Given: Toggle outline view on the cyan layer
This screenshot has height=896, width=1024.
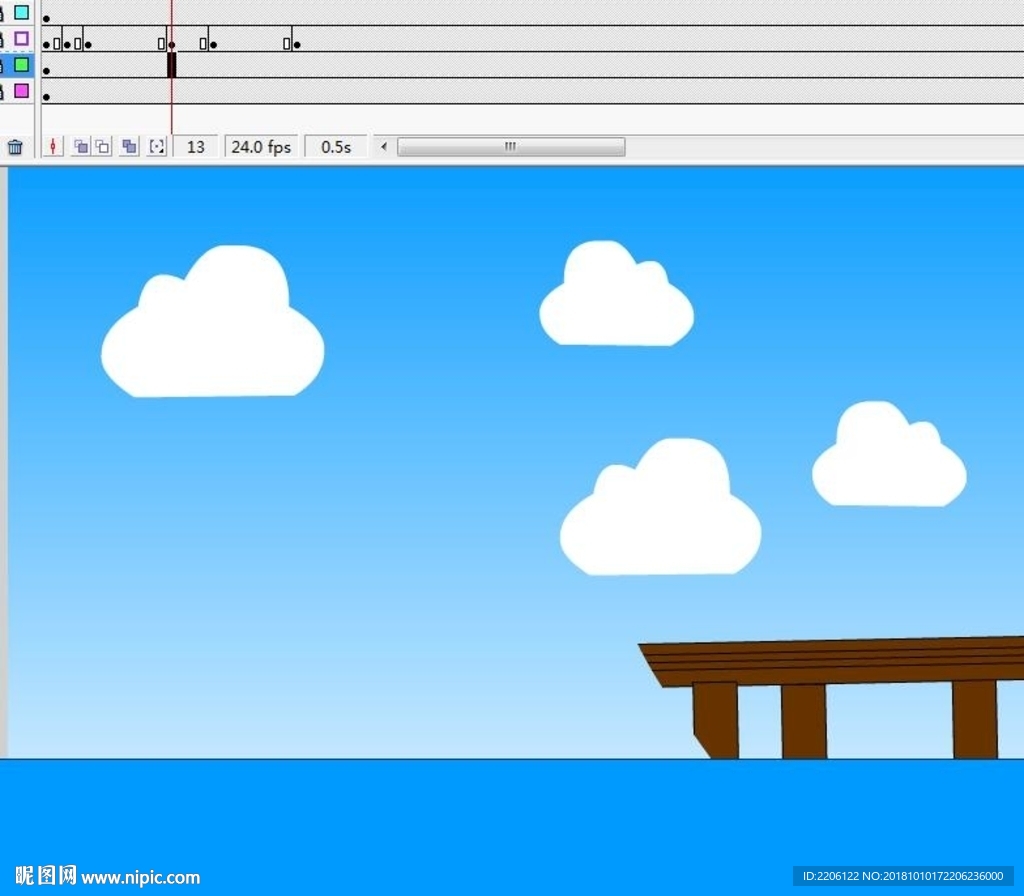Looking at the screenshot, I should 21,13.
